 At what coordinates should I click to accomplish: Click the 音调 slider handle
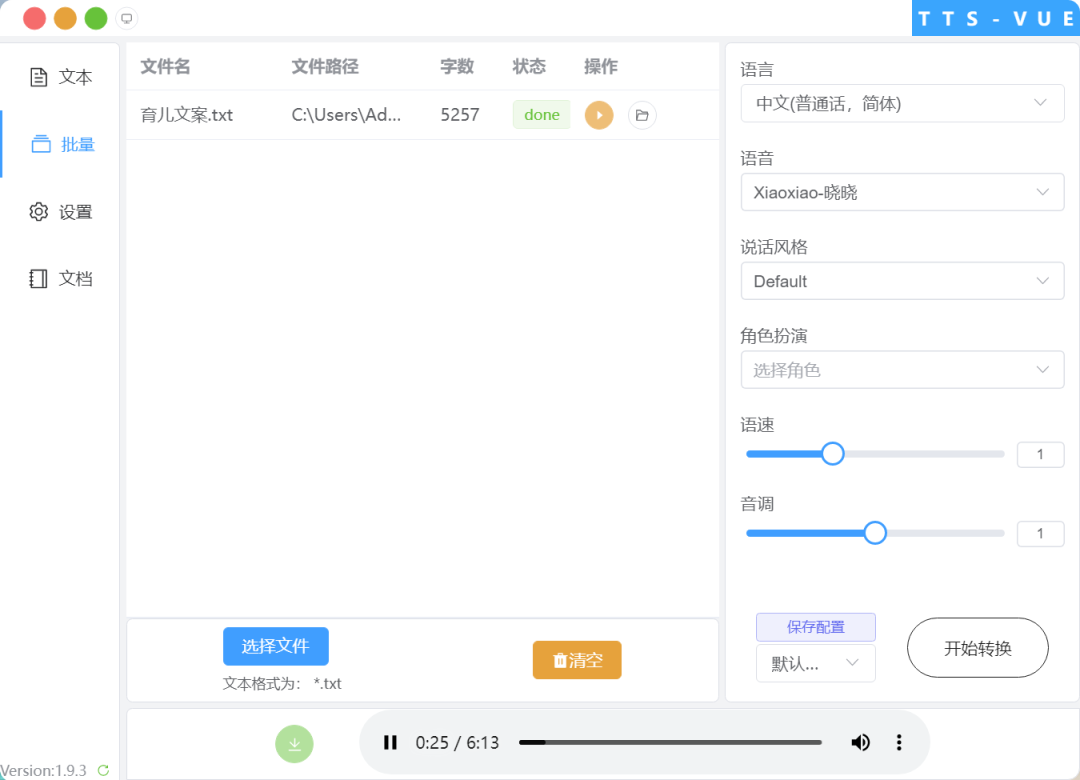(x=875, y=533)
